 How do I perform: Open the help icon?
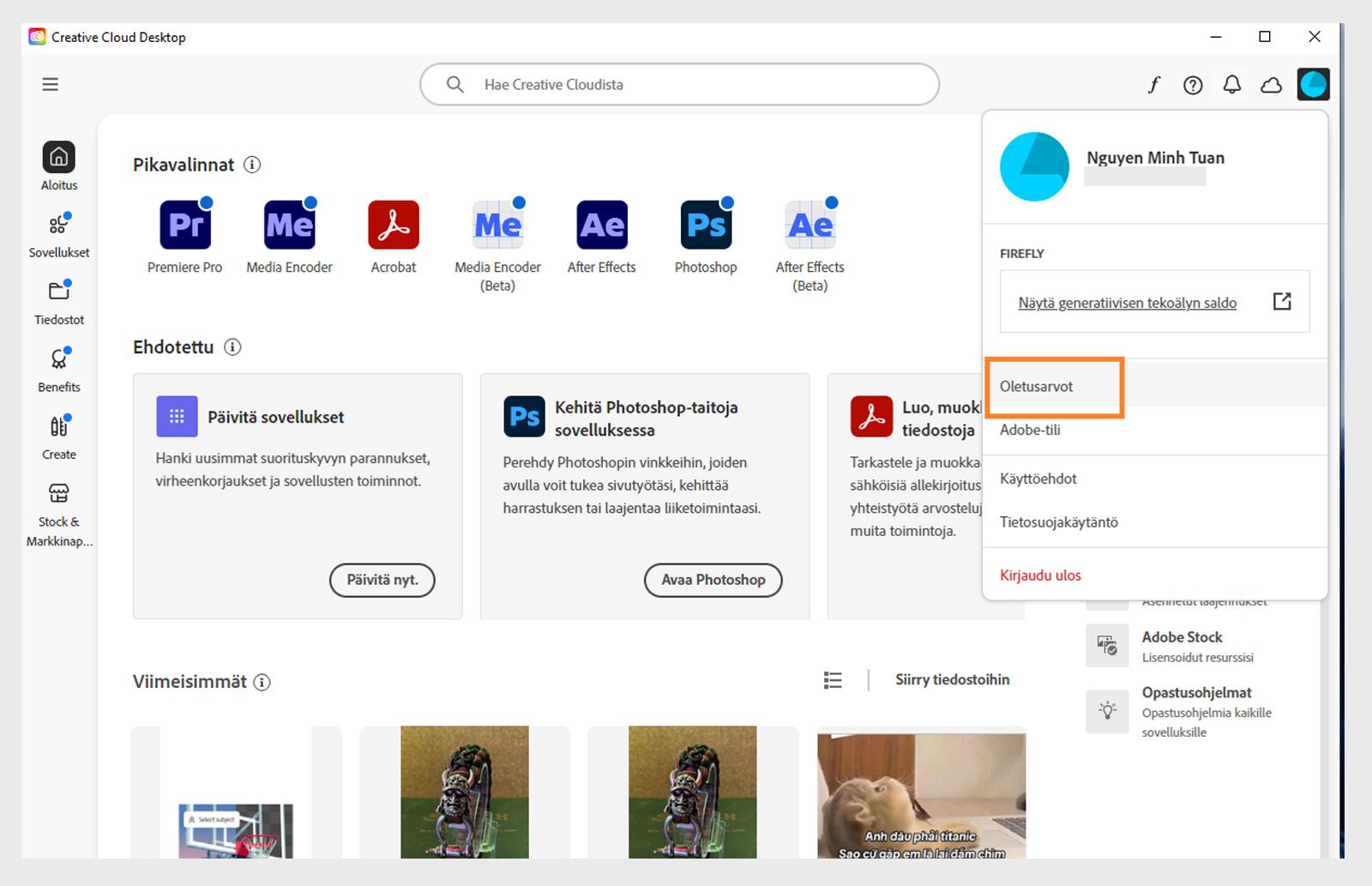point(1193,85)
